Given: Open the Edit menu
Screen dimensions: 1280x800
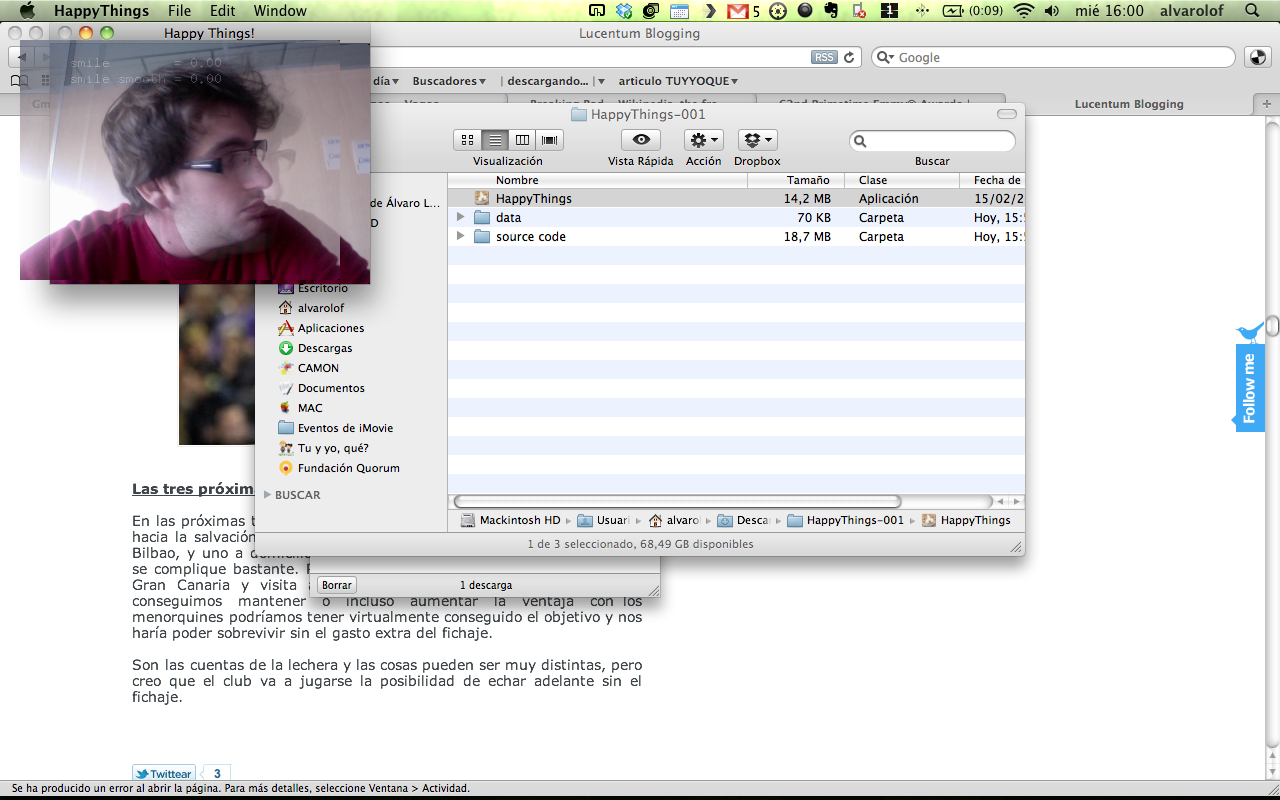Looking at the screenshot, I should coord(223,11).
